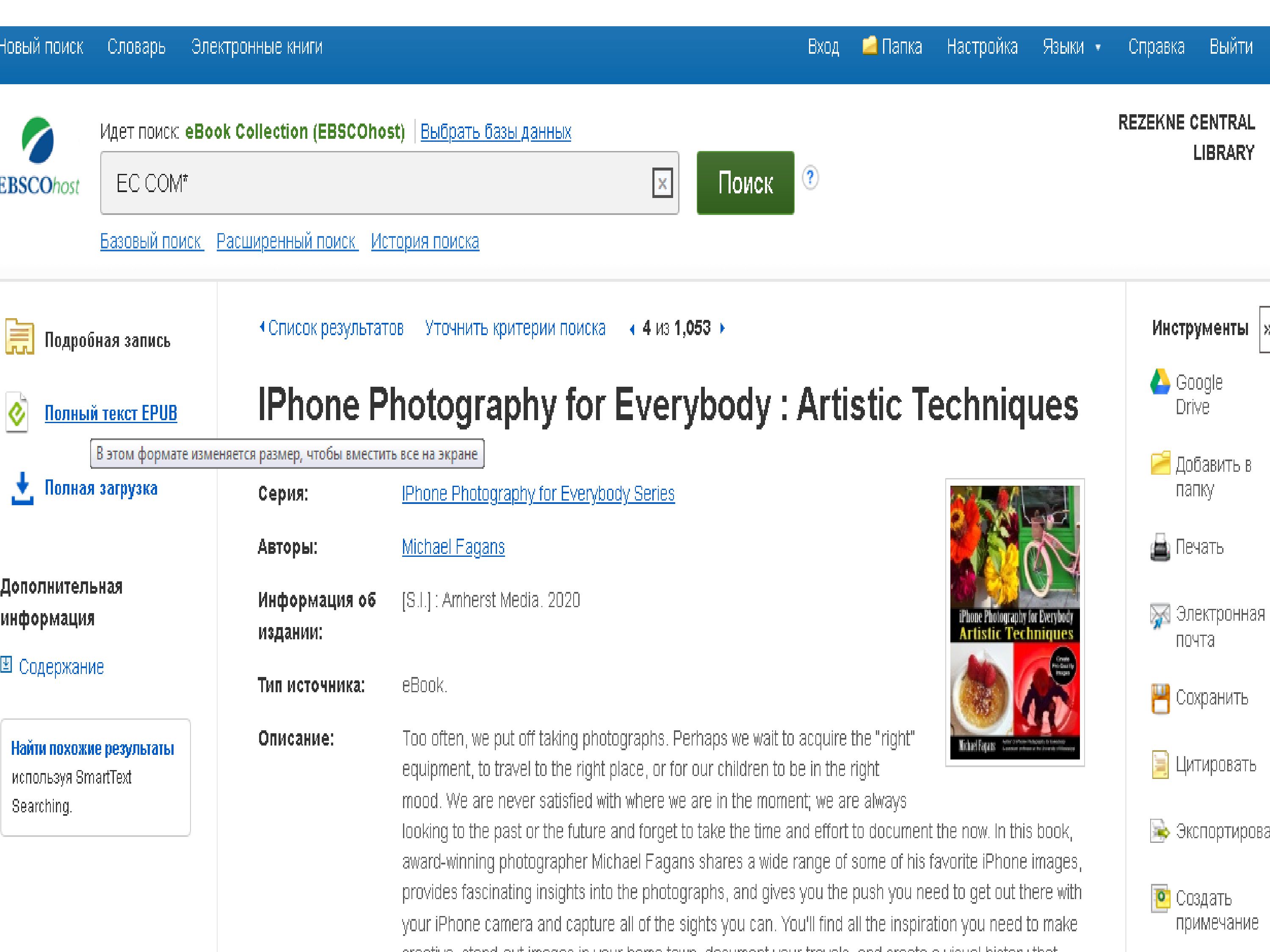
Task: Open series IPhone Photography for Everybody Series
Action: pos(538,494)
